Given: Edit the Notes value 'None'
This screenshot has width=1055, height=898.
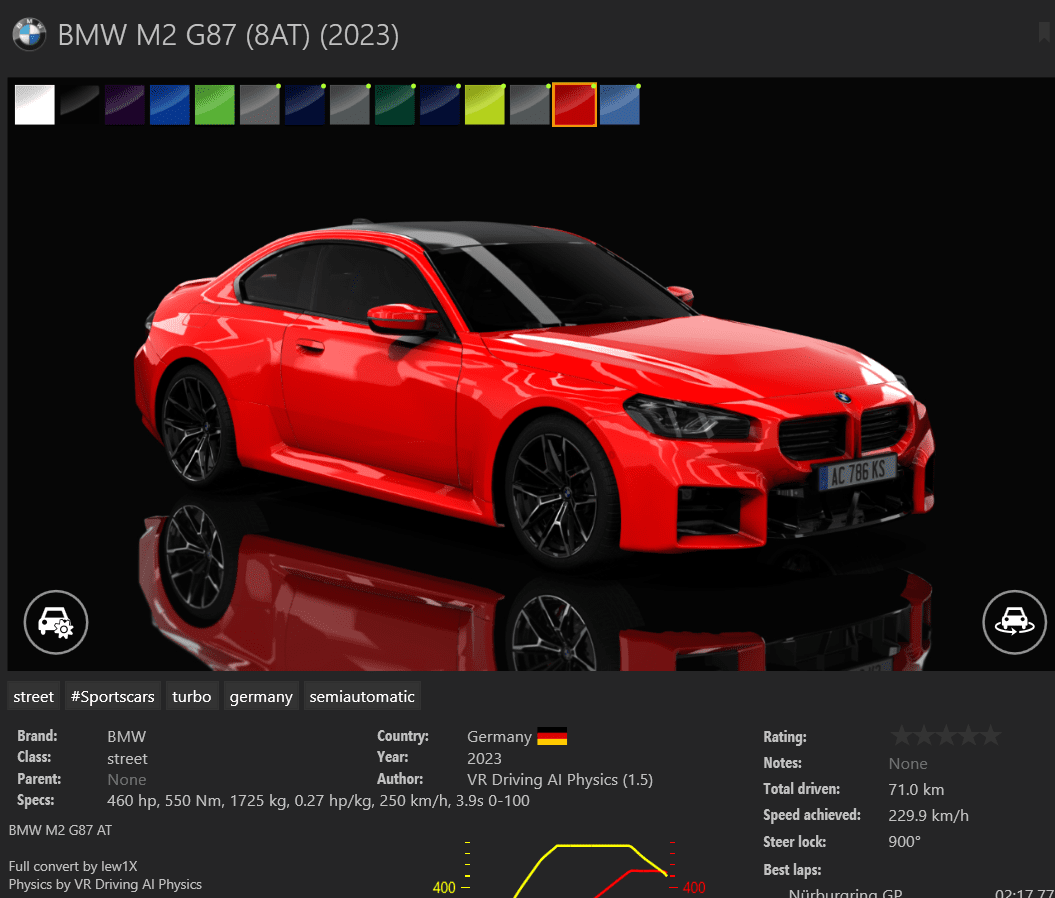Looking at the screenshot, I should [908, 763].
